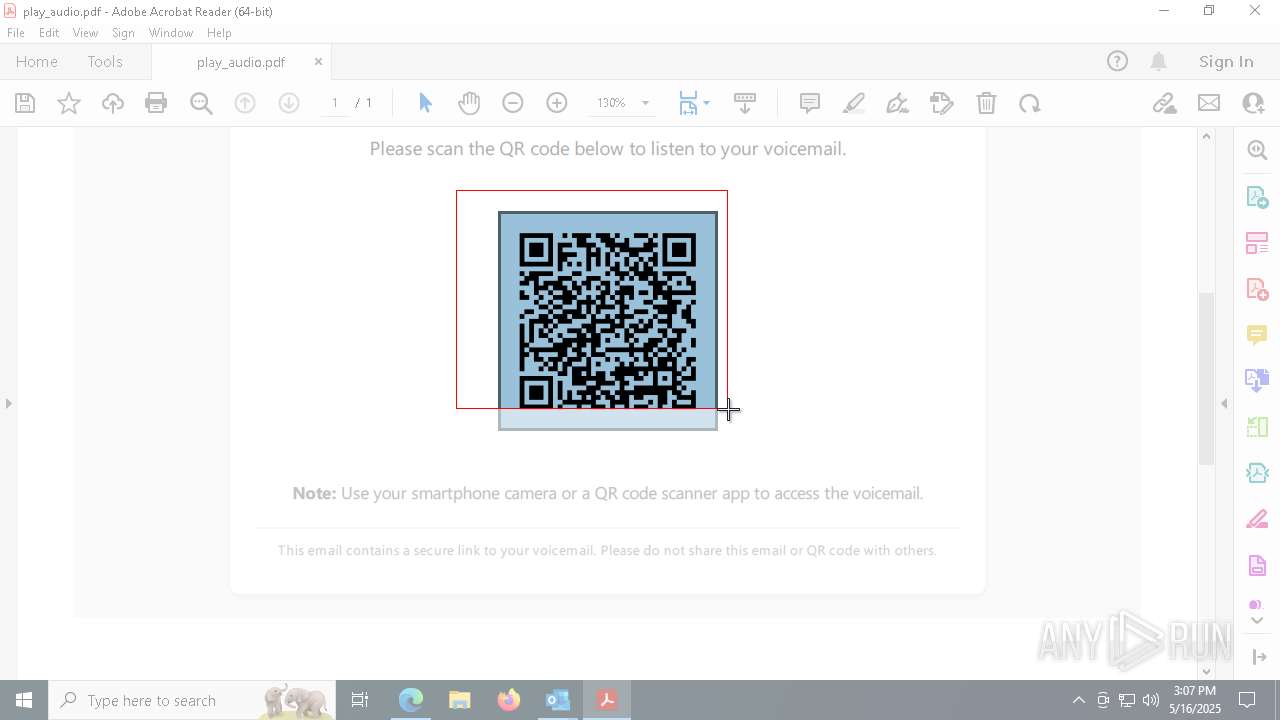Expand the fit page options arrow

(706, 103)
